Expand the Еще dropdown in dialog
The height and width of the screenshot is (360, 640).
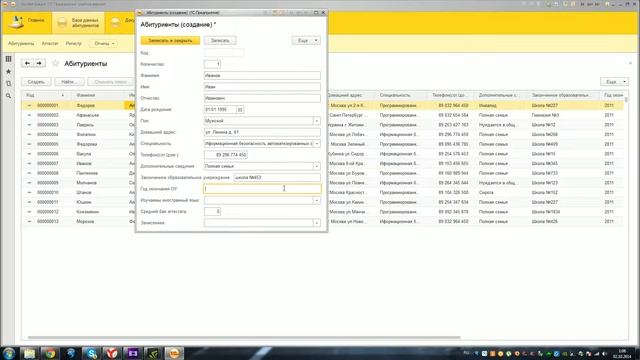pyautogui.click(x=306, y=40)
